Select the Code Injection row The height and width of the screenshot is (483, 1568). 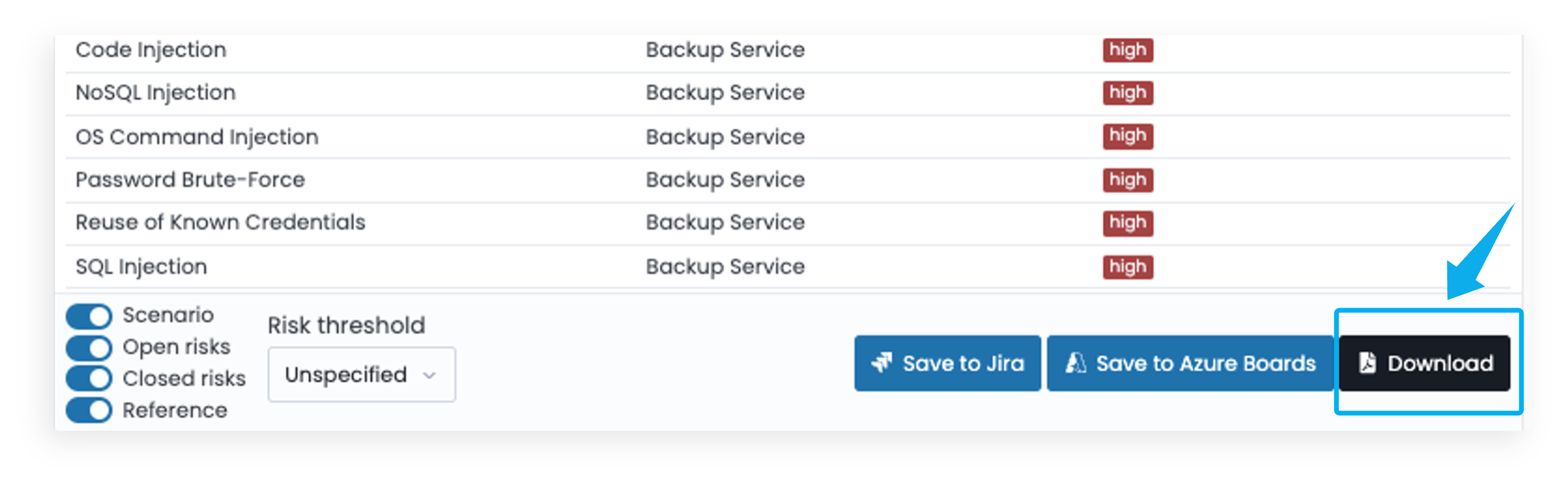point(151,50)
